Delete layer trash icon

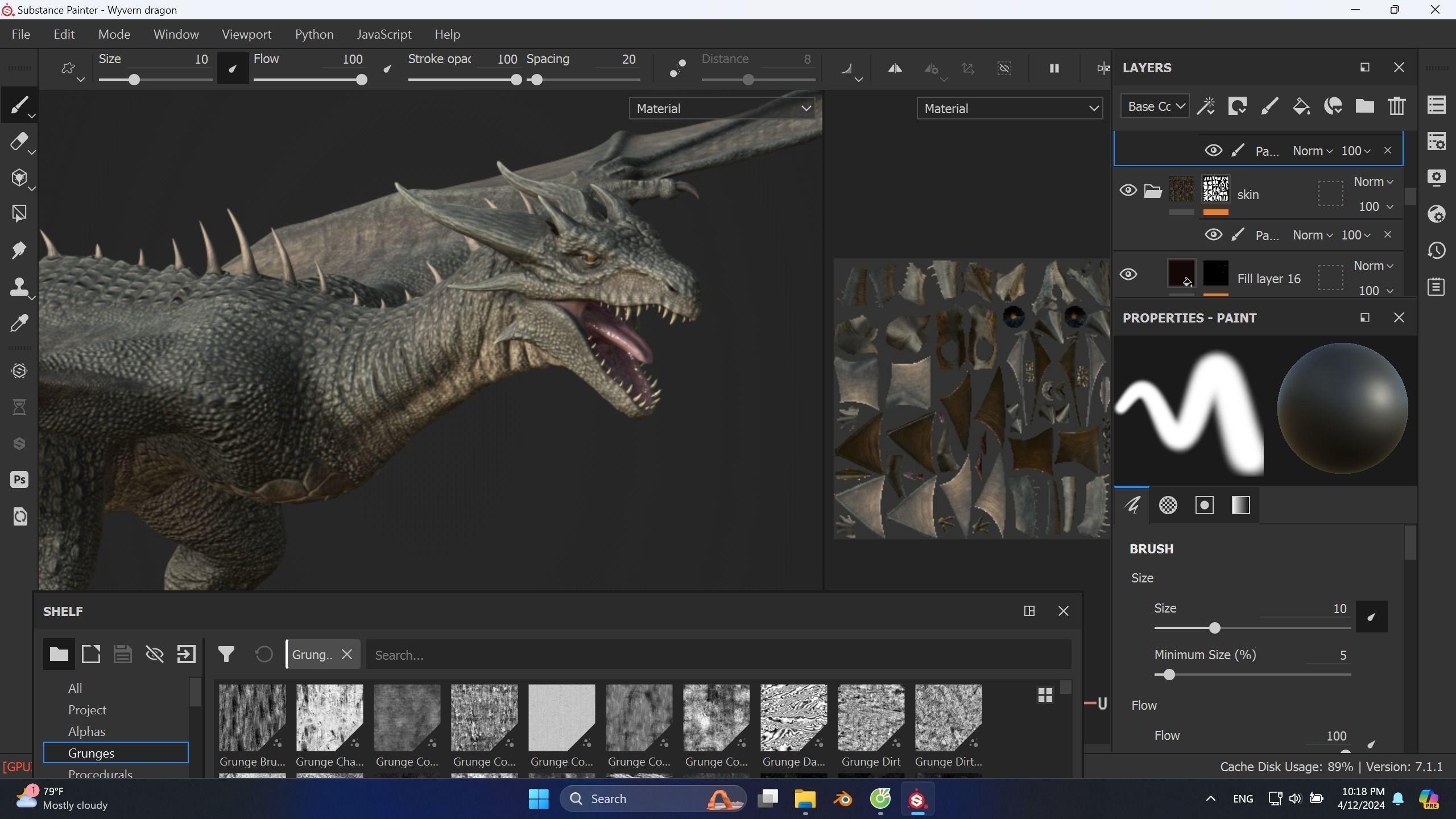pyautogui.click(x=1397, y=106)
